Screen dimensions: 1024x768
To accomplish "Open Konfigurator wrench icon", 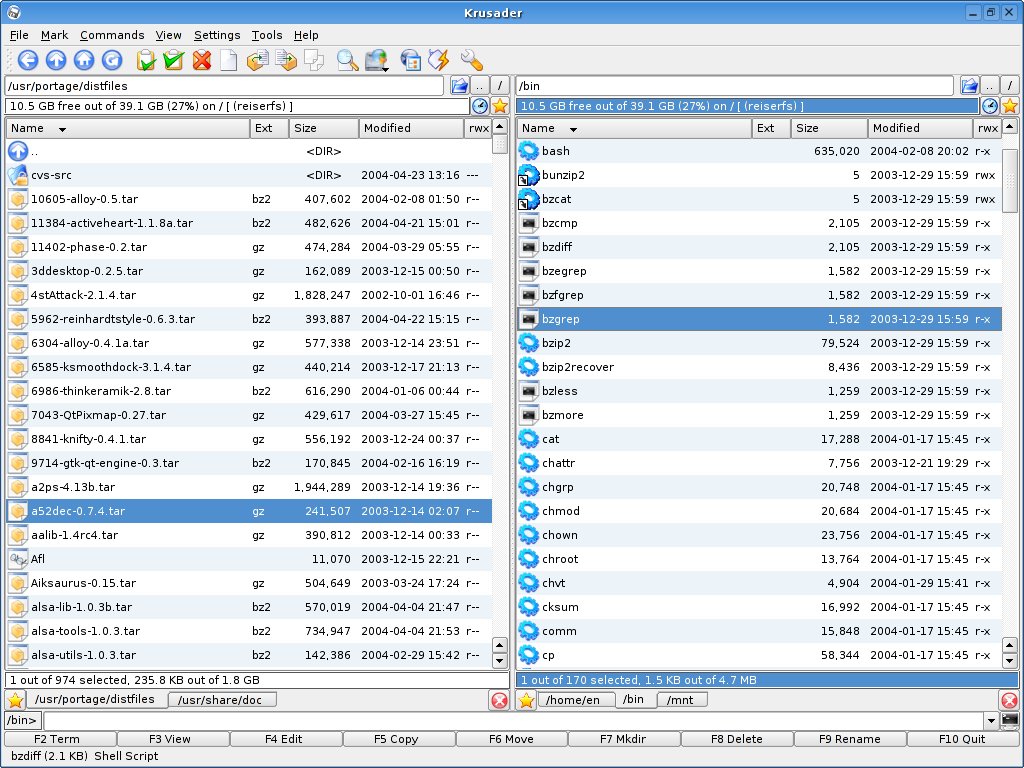I will pos(472,60).
